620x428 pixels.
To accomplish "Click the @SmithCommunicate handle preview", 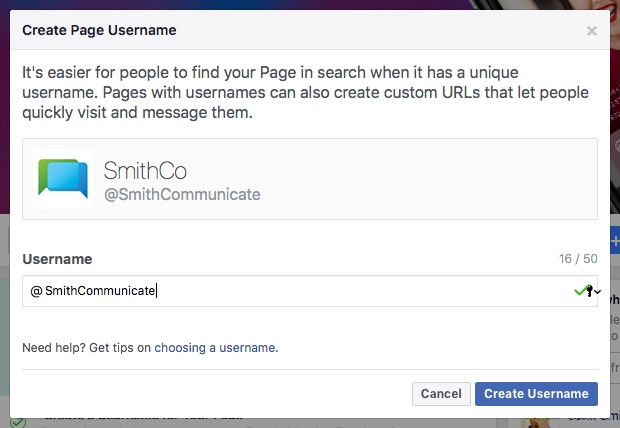I will (182, 195).
